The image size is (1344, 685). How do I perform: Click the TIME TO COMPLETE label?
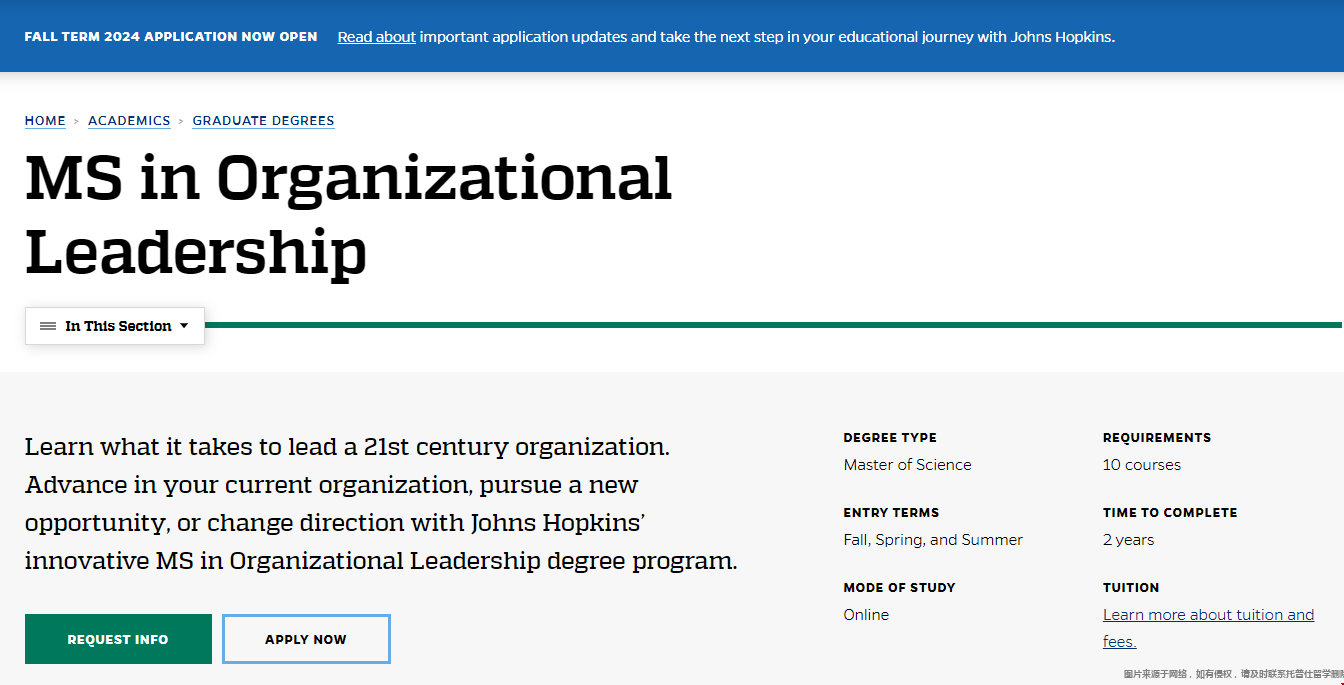point(1170,513)
